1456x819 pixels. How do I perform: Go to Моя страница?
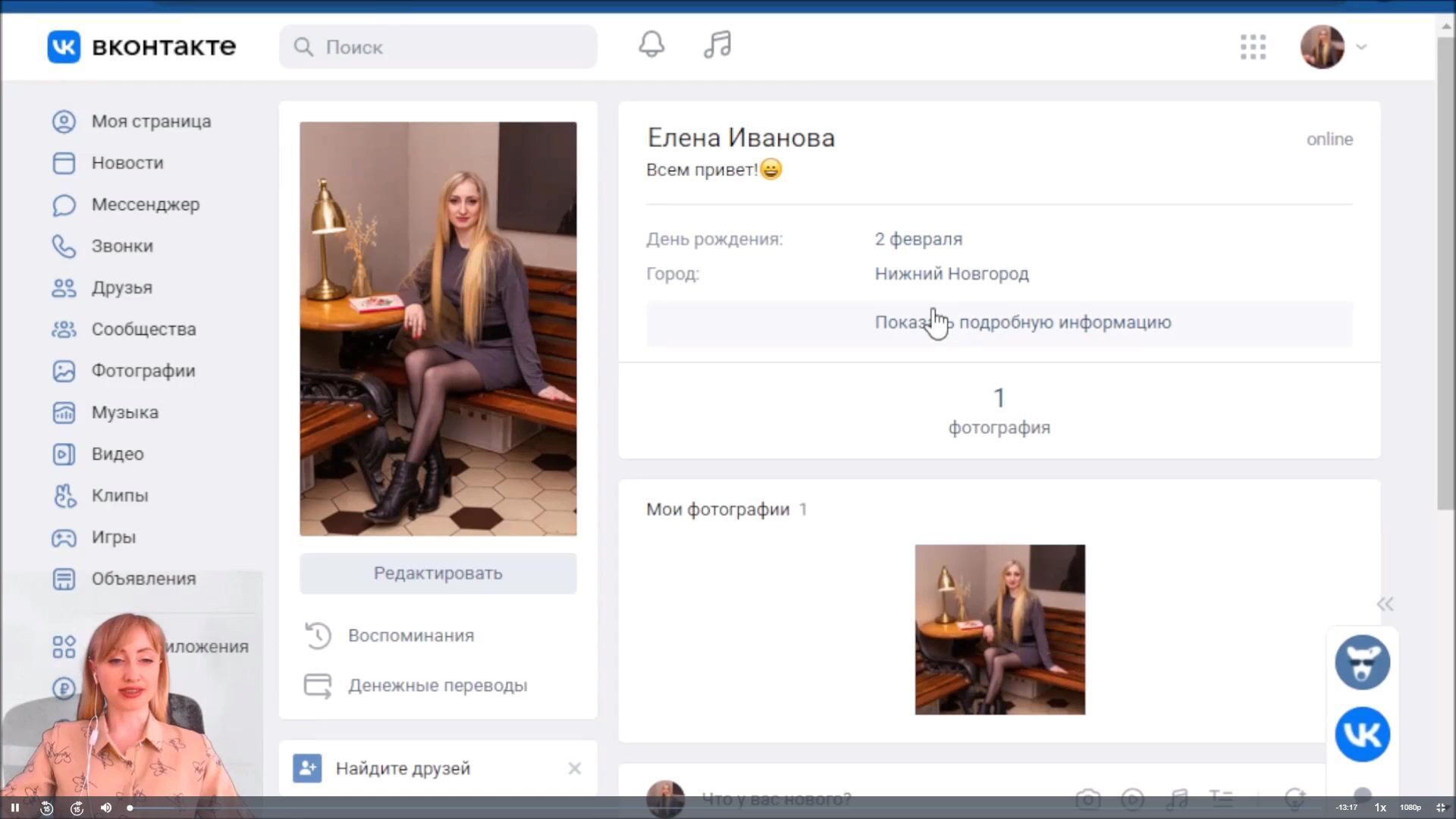click(x=151, y=121)
